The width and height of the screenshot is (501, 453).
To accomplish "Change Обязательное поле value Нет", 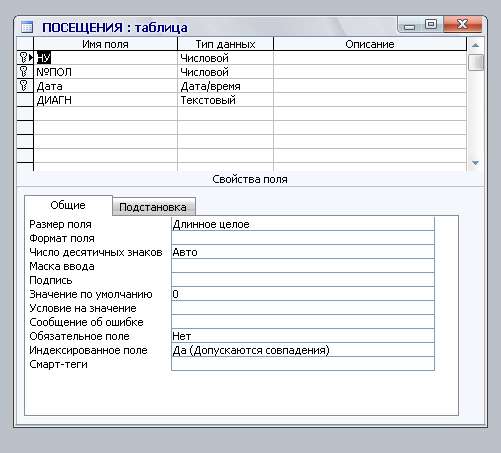I will tap(303, 336).
